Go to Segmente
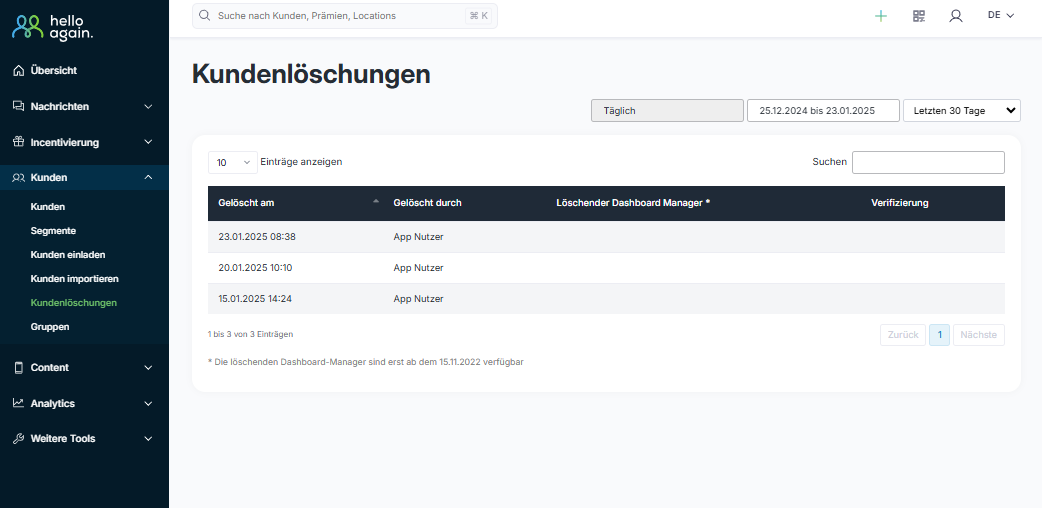The height and width of the screenshot is (508, 1042). [x=53, y=231]
